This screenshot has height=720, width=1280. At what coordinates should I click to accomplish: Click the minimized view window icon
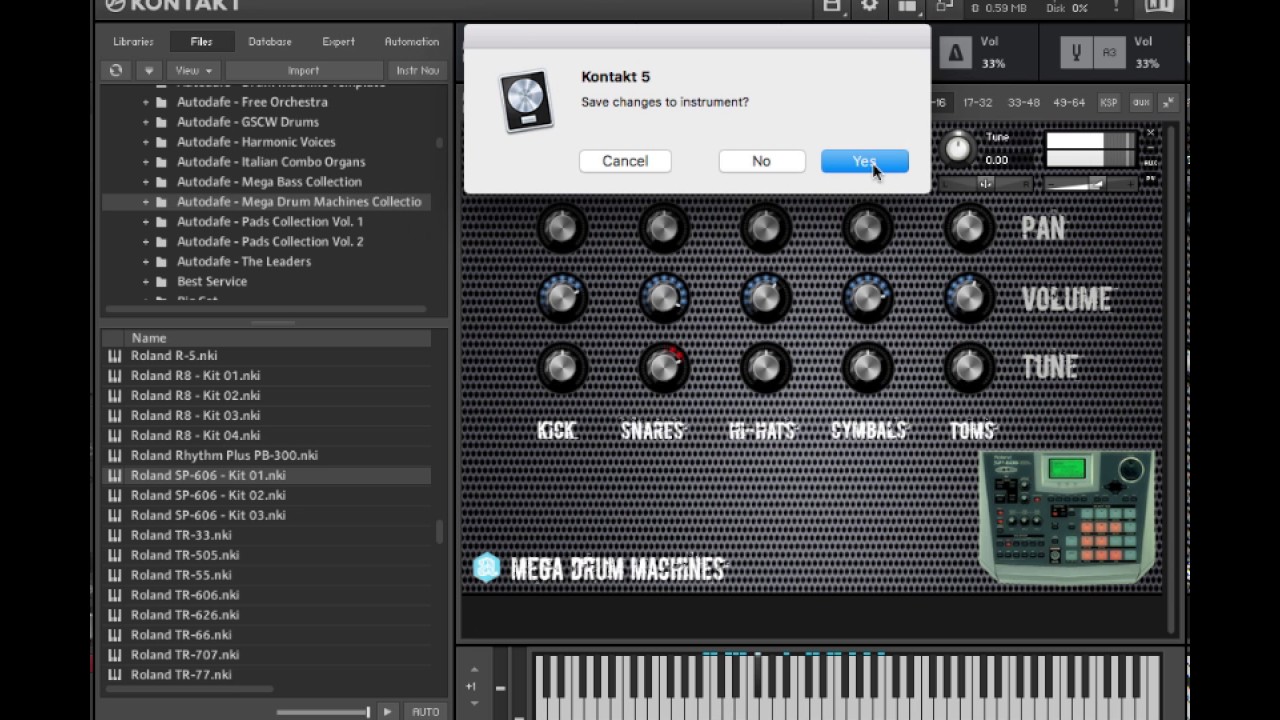(944, 5)
